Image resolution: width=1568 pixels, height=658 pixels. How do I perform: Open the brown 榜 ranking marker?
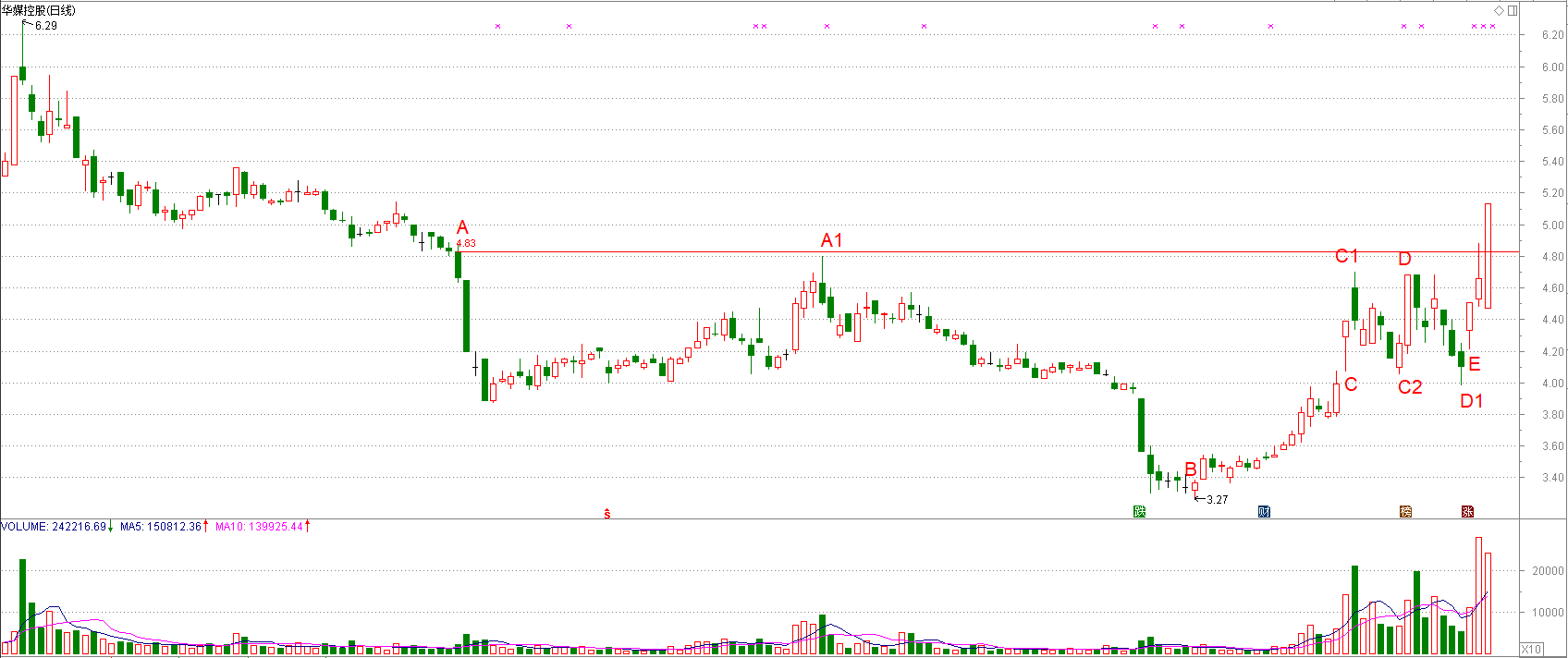[1406, 511]
